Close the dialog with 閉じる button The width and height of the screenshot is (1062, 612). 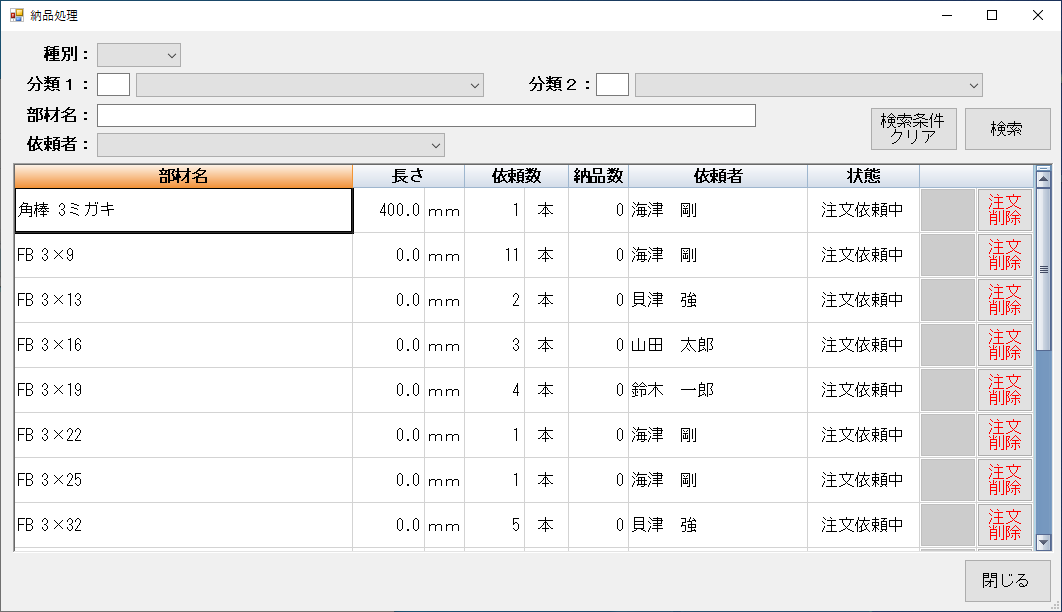tap(1007, 581)
